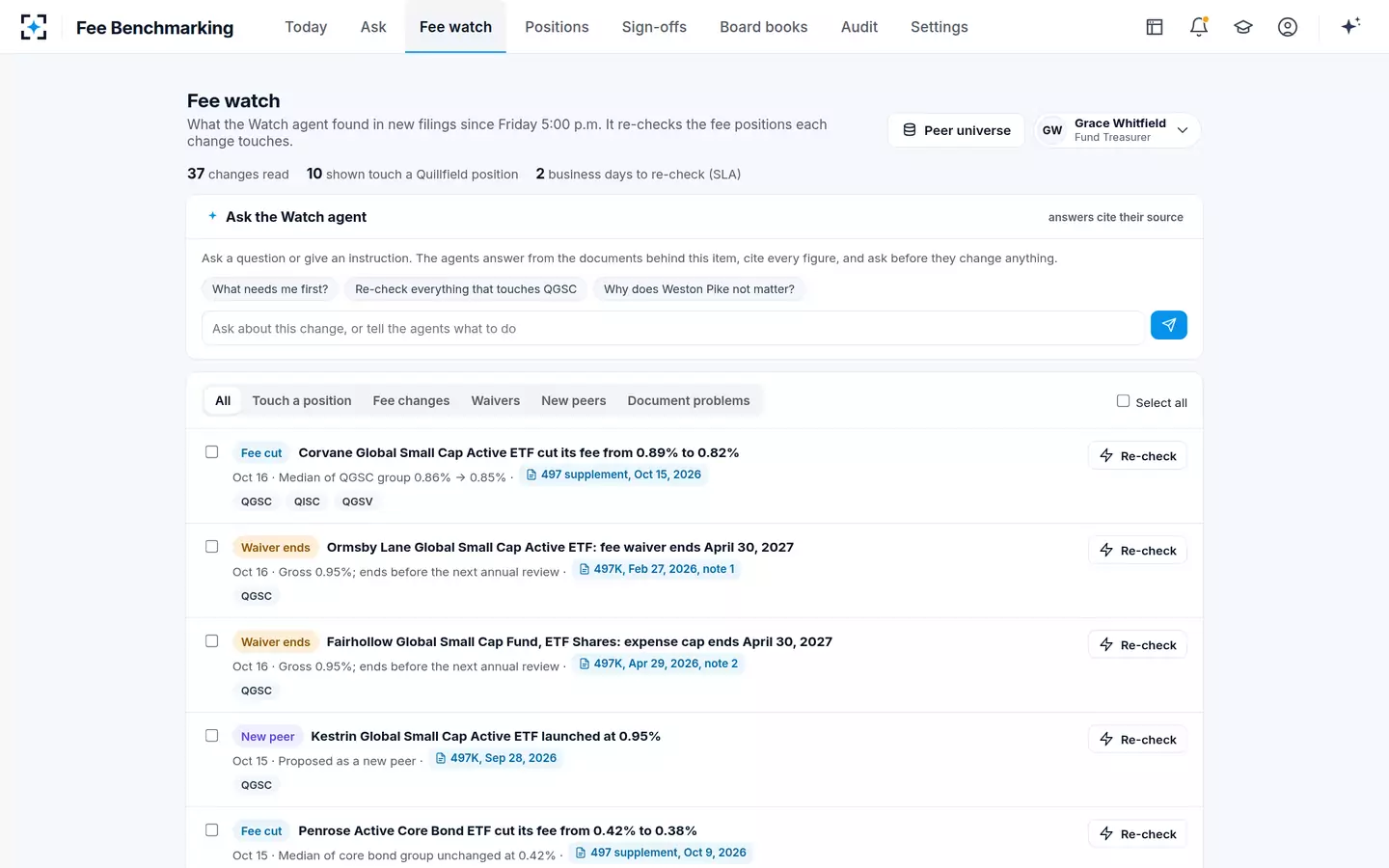Open the layout panel icon

point(1155,27)
